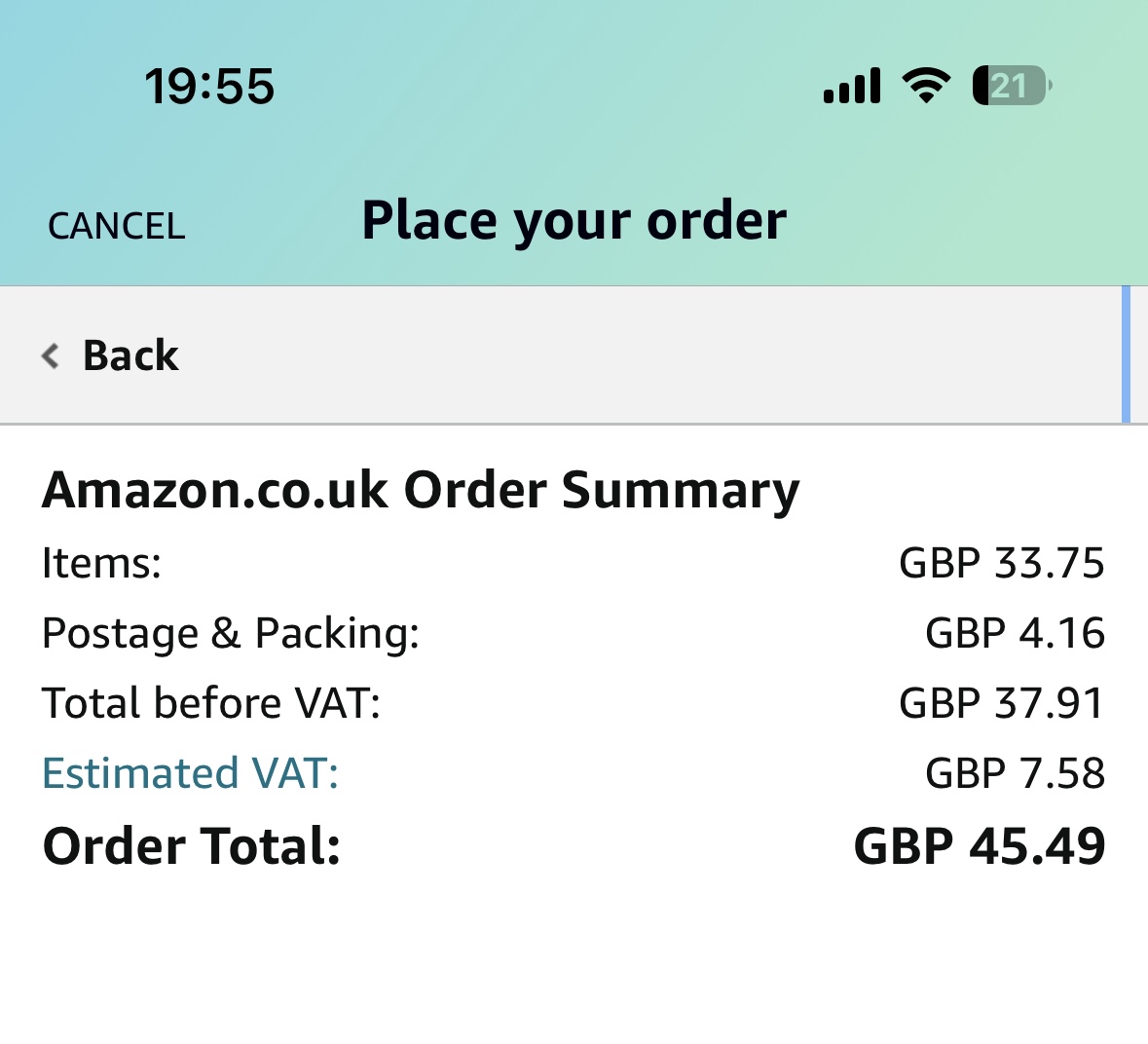The width and height of the screenshot is (1148, 1044).
Task: Tap the Order Total label
Action: coord(192,846)
